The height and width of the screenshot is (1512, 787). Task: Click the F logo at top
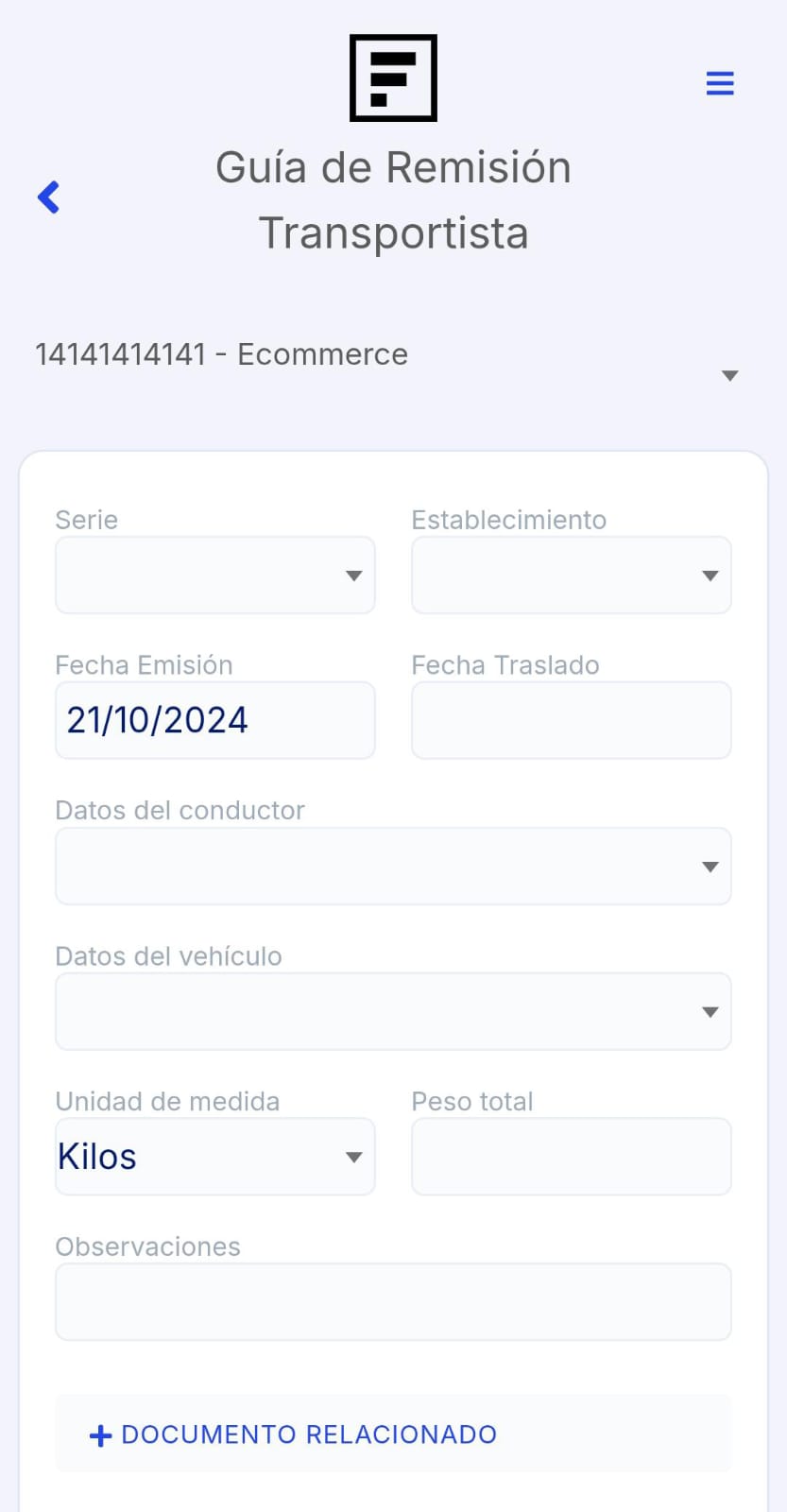tap(393, 78)
